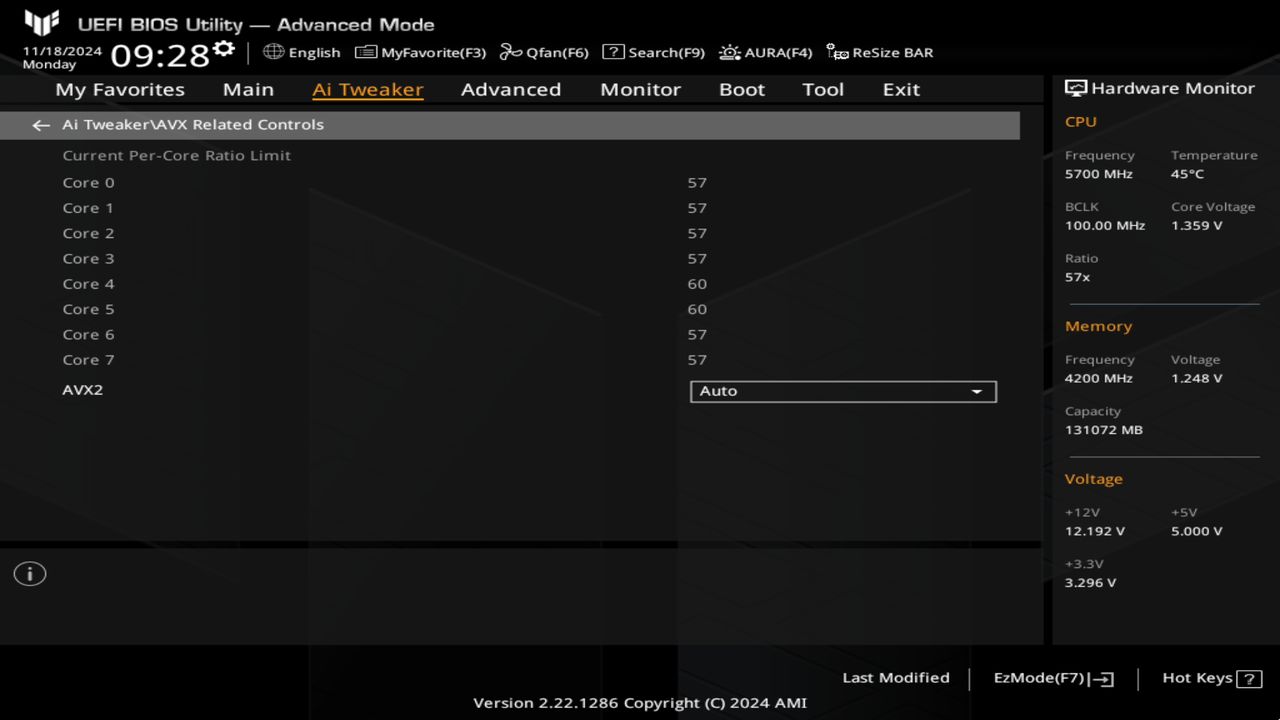
Task: Open Hot Keys help
Action: tap(1212, 678)
